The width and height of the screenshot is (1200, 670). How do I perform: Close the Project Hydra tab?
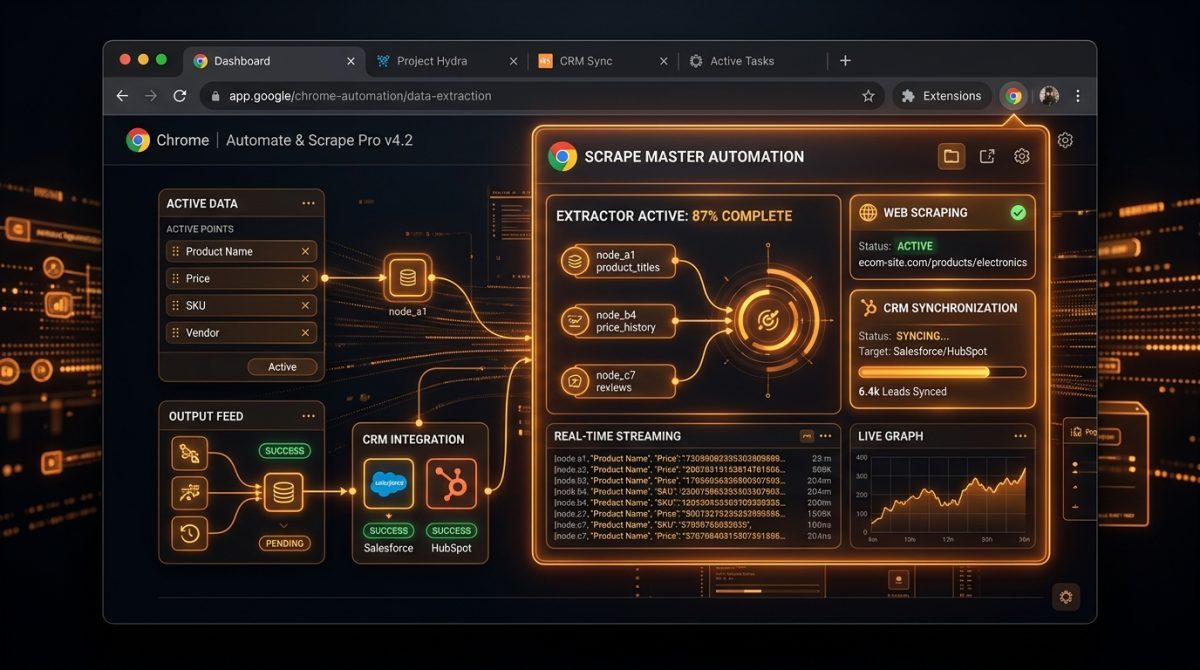click(513, 61)
